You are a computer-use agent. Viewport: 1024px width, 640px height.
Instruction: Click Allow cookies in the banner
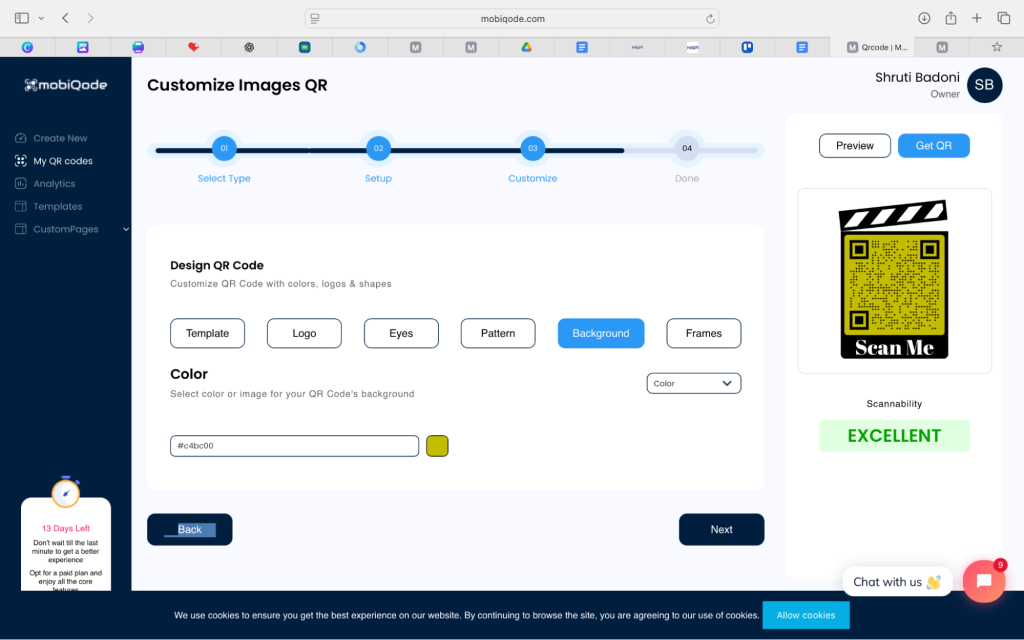(x=806, y=616)
